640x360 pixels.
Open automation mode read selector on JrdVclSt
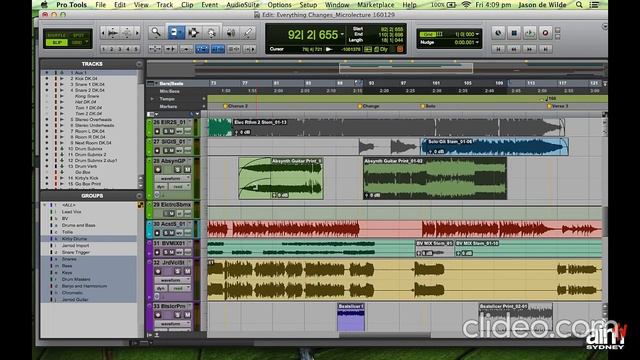[180, 288]
